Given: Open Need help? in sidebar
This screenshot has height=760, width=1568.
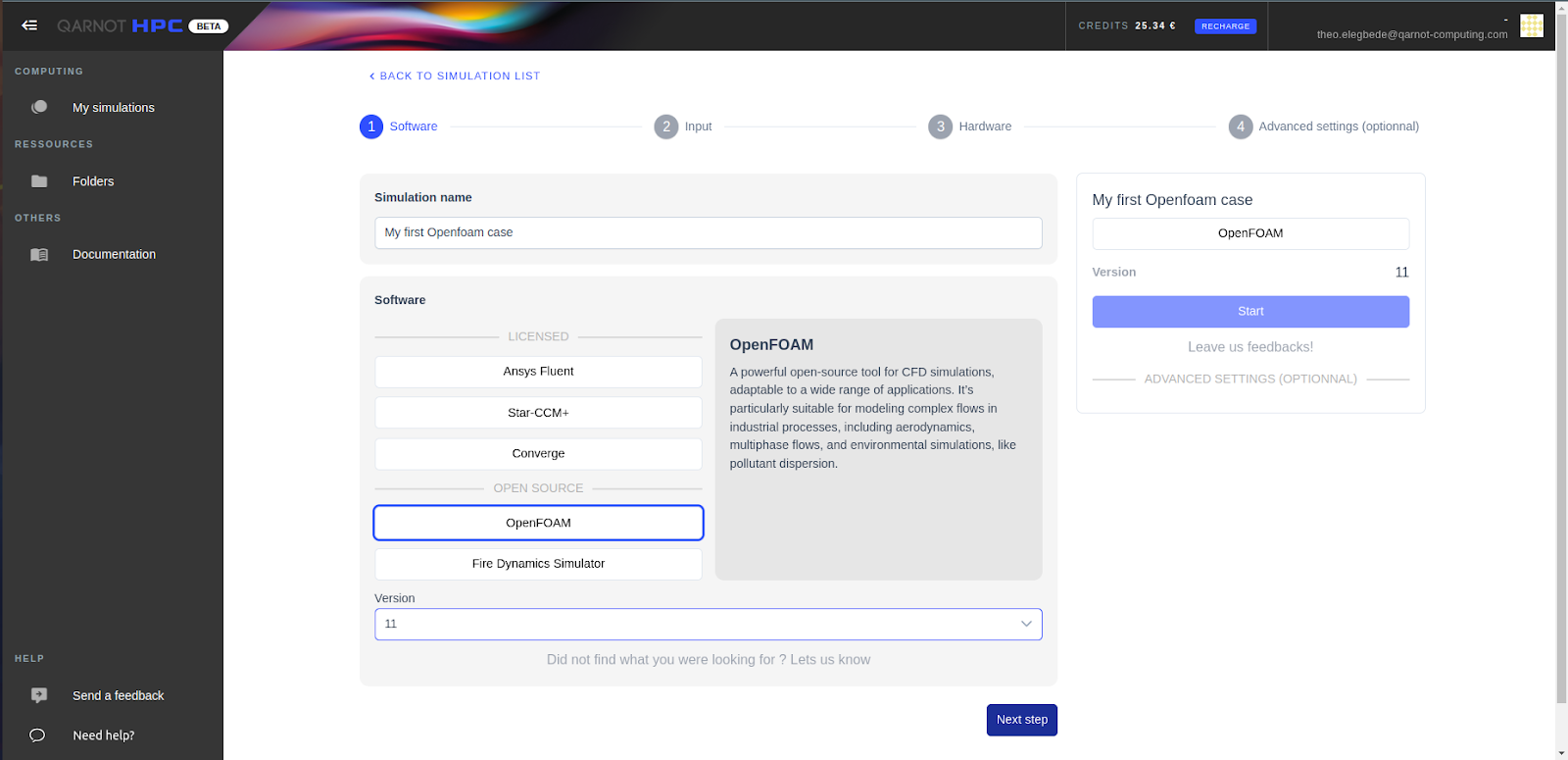Looking at the screenshot, I should pos(103,735).
